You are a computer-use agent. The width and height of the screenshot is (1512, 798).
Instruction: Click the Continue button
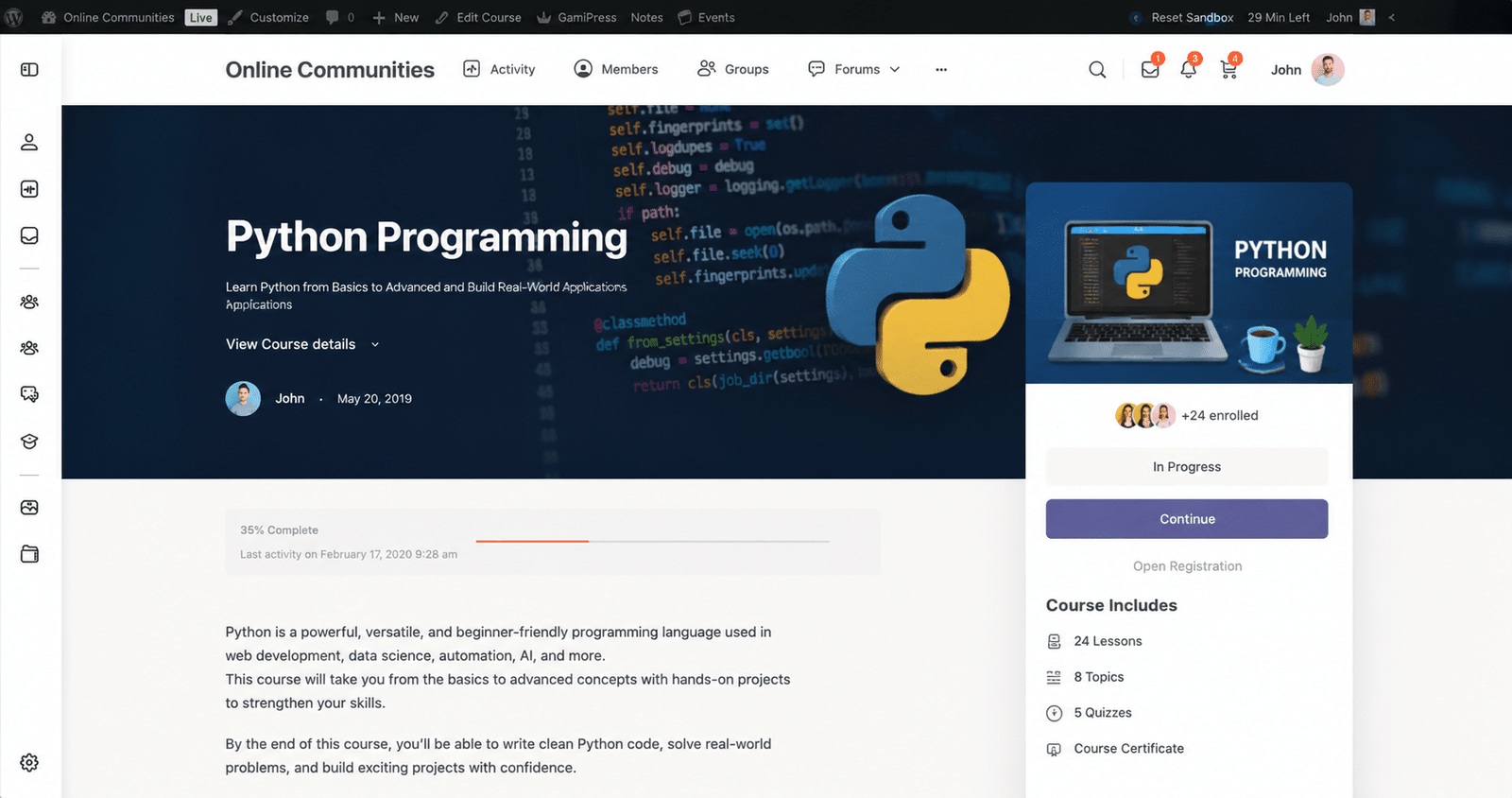(x=1187, y=519)
